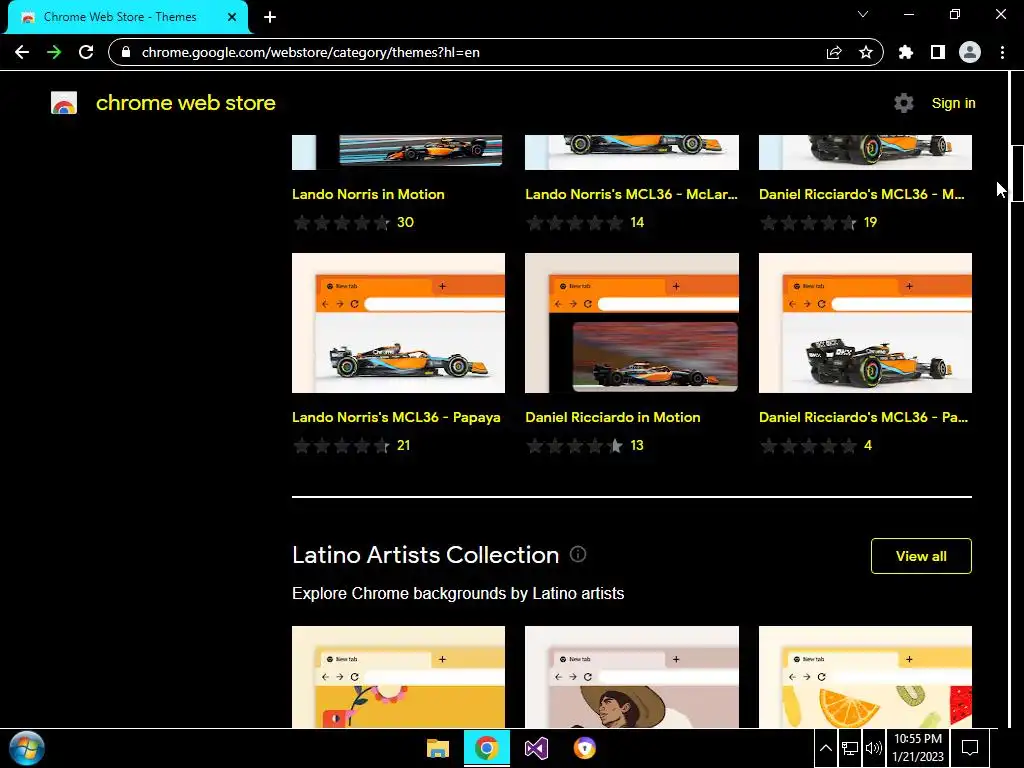Bookmark this tab with the star icon
This screenshot has width=1024, height=768.
coord(866,52)
